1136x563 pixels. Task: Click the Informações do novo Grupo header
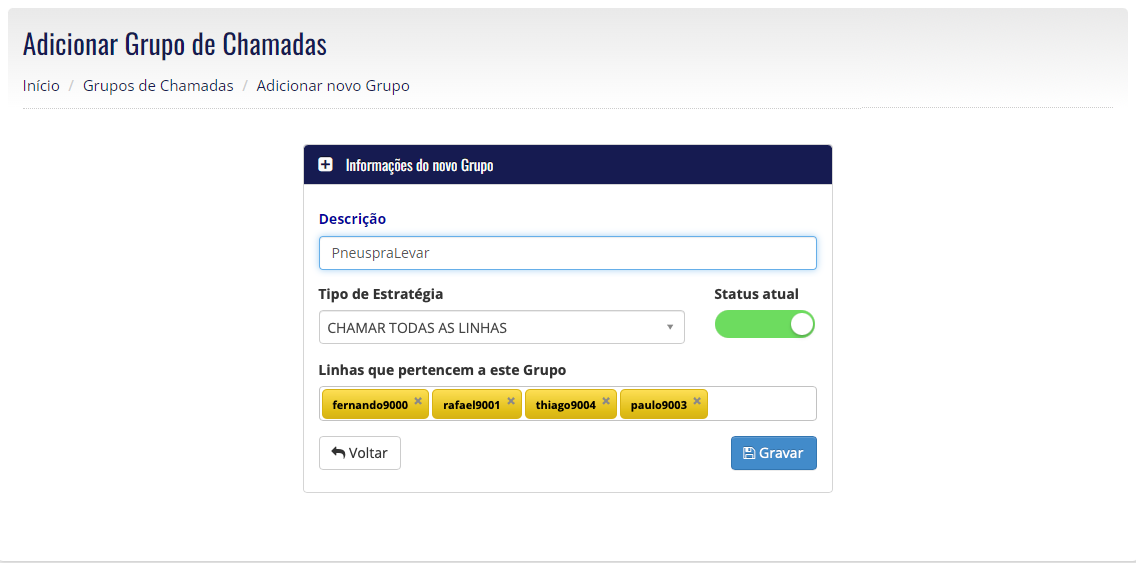point(419,165)
